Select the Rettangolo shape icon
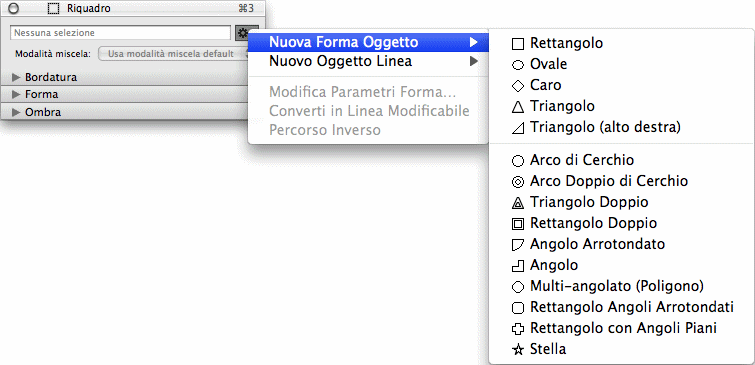 point(517,44)
